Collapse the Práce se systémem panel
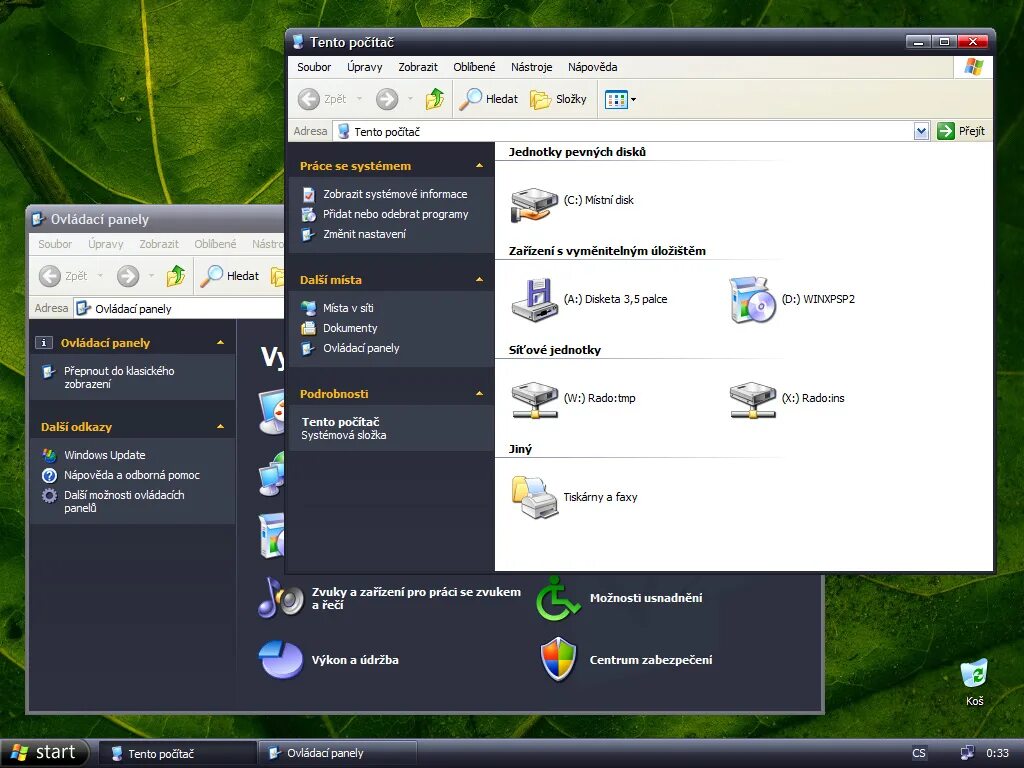Viewport: 1024px width, 768px height. point(479,166)
